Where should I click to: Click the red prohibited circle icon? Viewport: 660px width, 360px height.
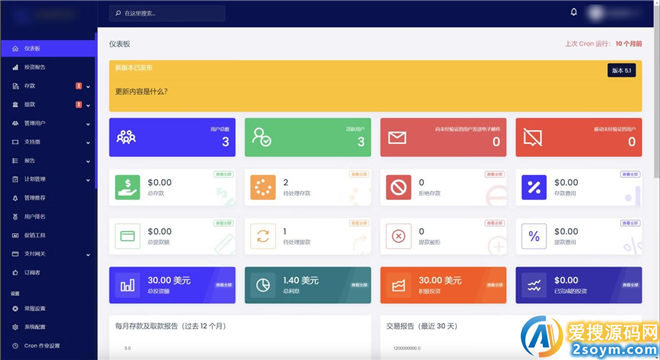tap(399, 187)
